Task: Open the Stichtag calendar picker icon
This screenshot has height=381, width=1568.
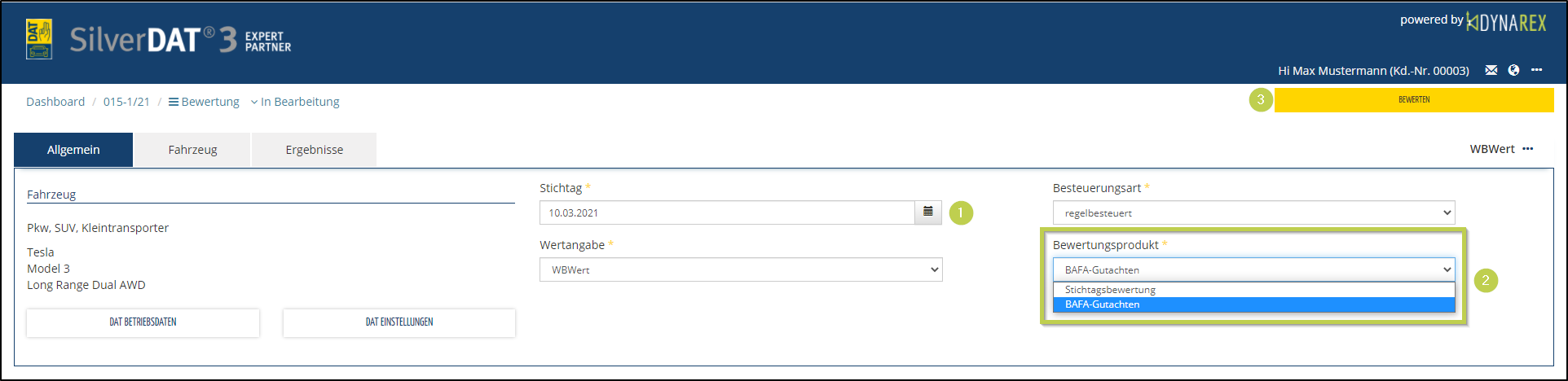Action: tap(928, 212)
